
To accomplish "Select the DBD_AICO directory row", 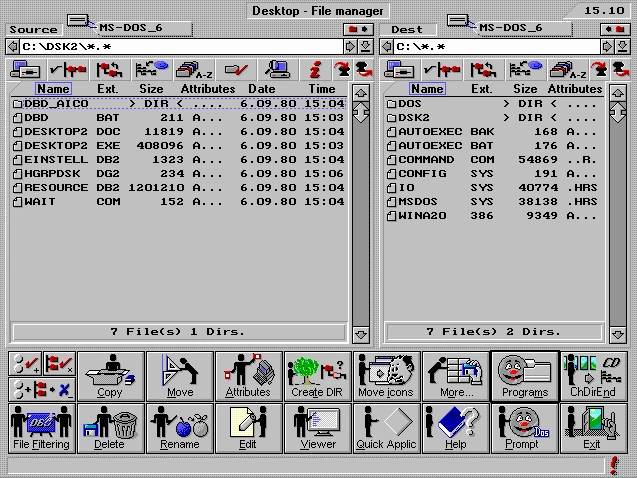I will pos(179,104).
